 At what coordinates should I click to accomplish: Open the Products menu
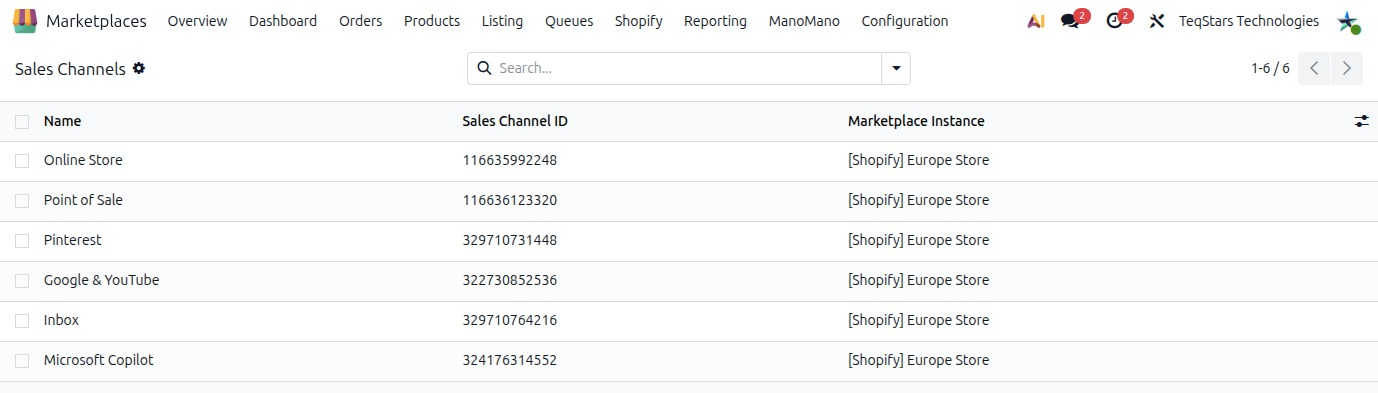point(432,21)
